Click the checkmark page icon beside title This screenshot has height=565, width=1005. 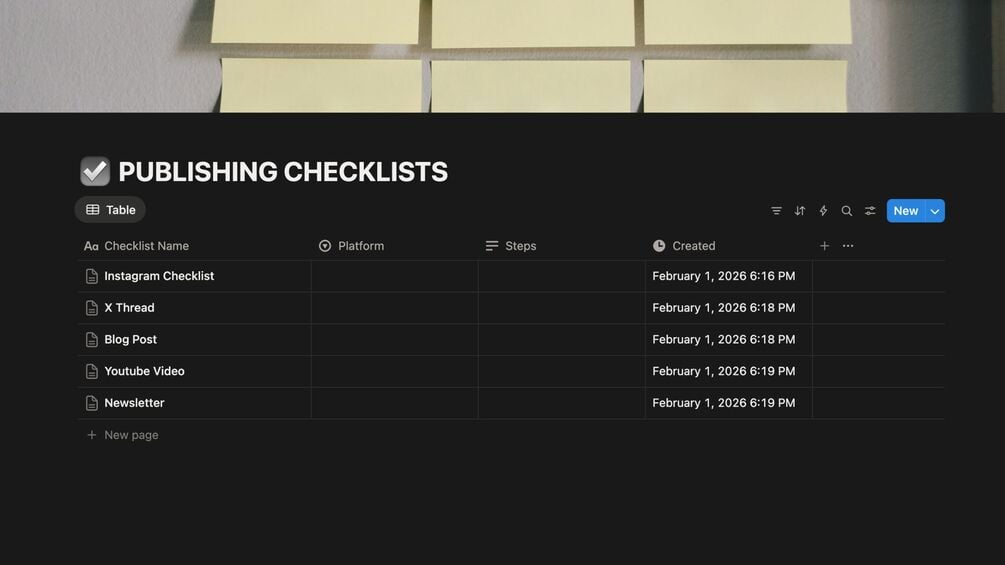95,171
